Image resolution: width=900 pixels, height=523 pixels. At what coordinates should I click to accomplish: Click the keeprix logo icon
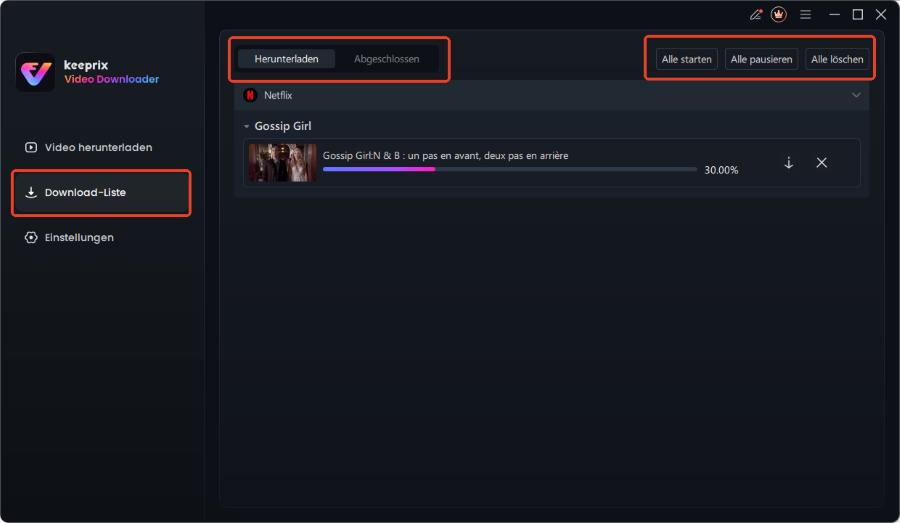[35, 72]
